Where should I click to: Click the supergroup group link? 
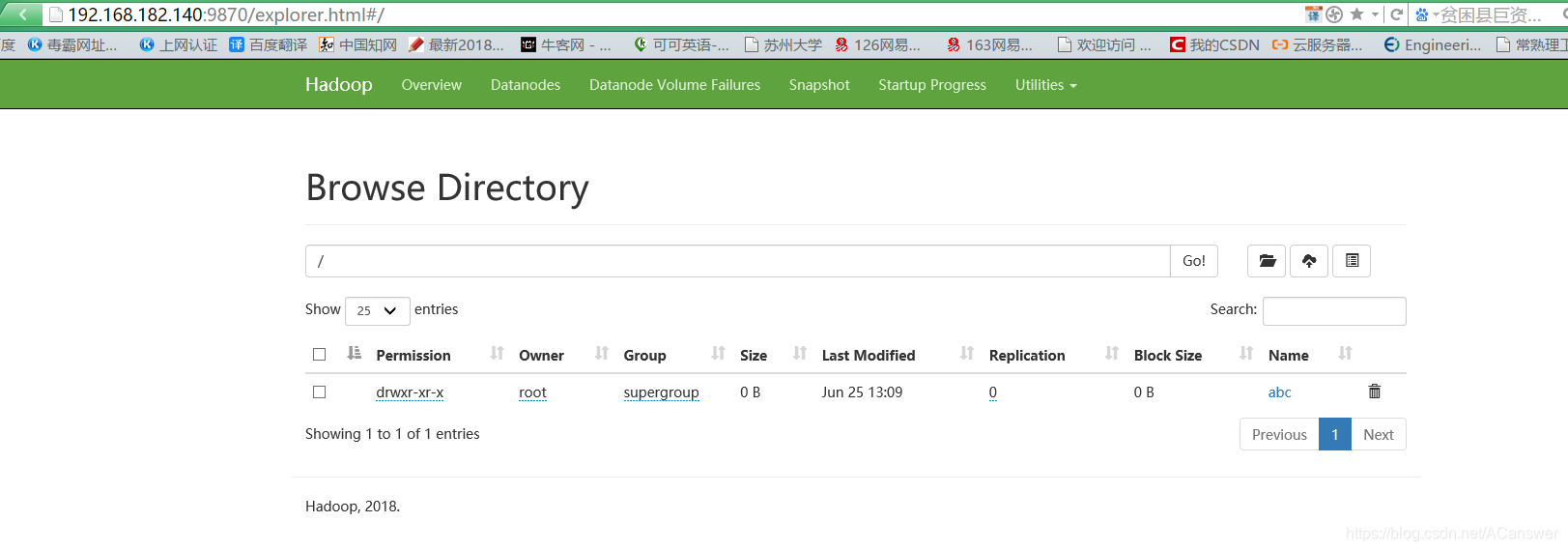coord(662,392)
